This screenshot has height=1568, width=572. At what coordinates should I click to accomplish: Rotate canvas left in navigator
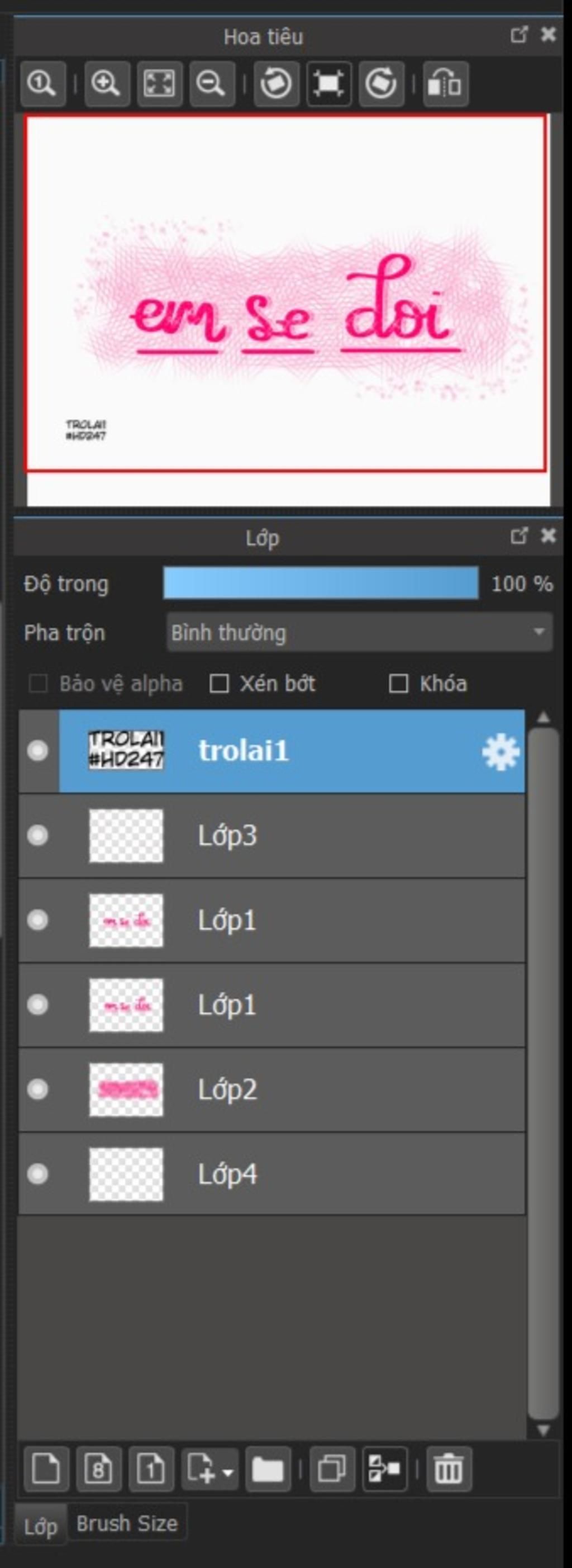coord(277,83)
